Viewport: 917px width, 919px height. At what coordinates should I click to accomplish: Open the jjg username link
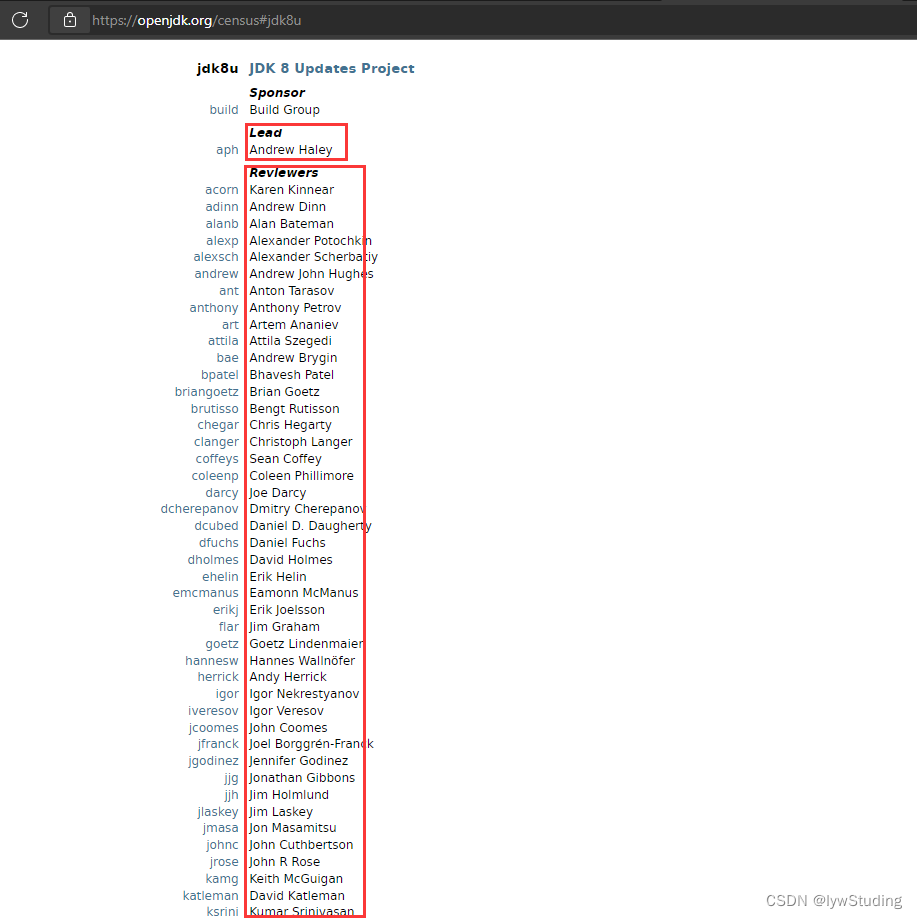coord(231,778)
